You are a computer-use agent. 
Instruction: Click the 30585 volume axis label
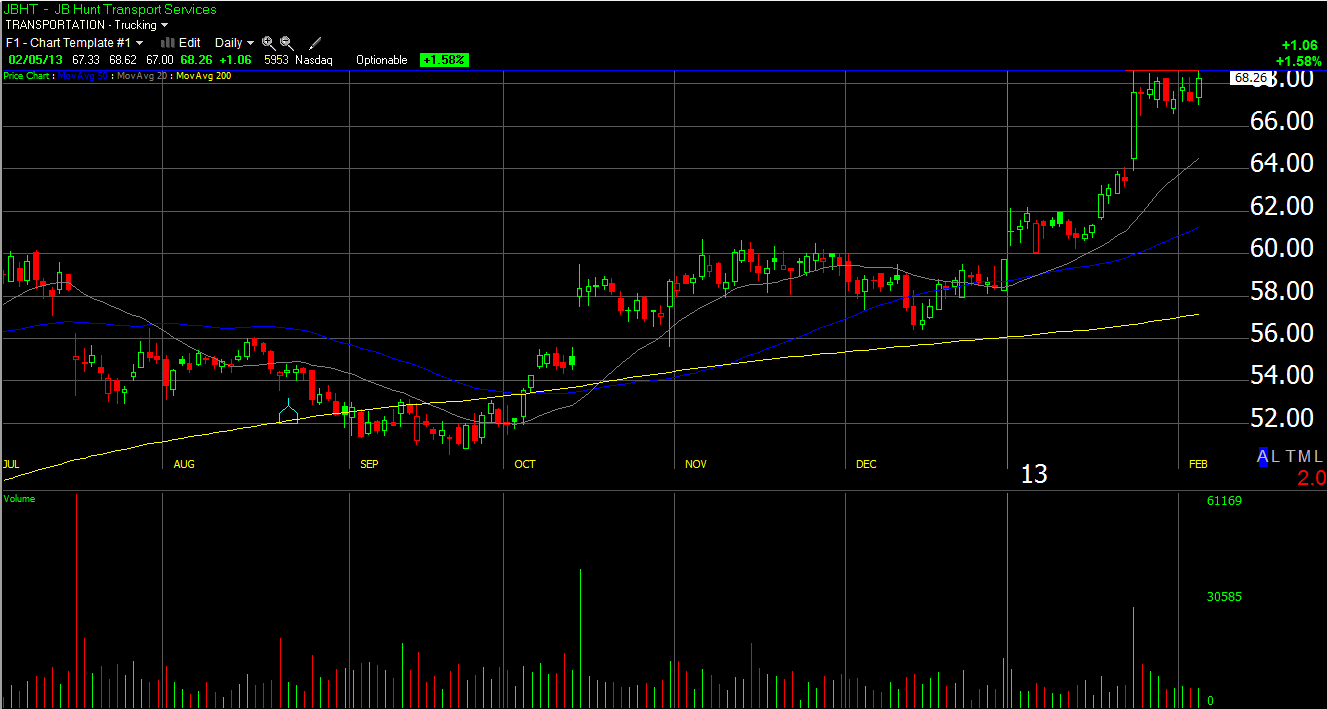click(1224, 597)
